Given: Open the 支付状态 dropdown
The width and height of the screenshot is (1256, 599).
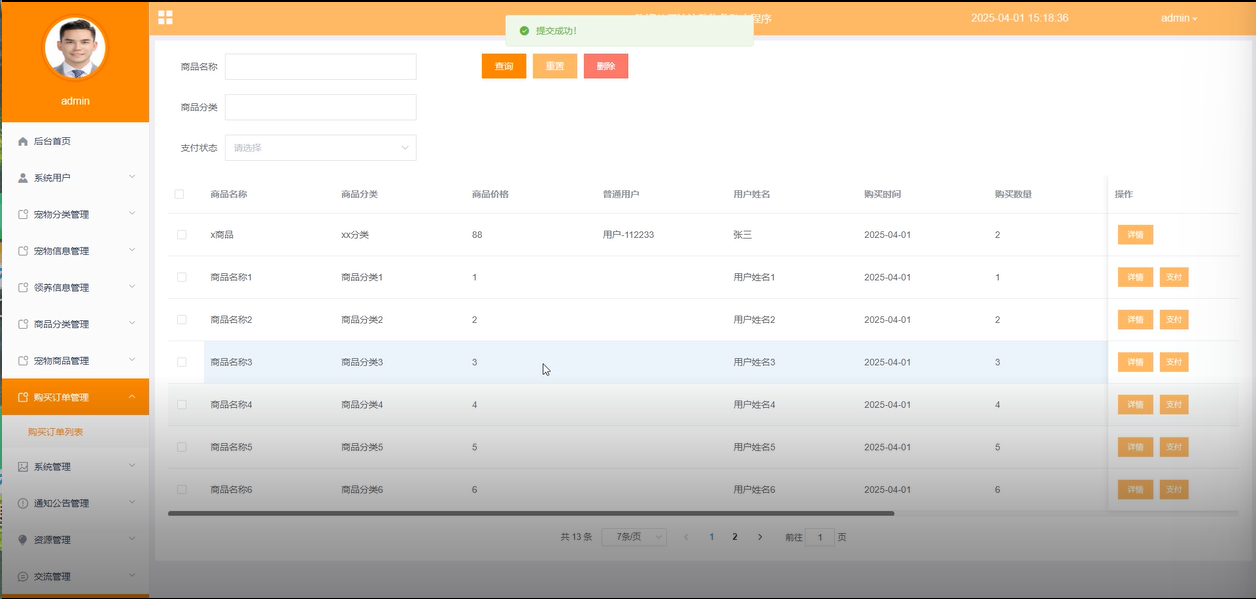Looking at the screenshot, I should (x=320, y=148).
